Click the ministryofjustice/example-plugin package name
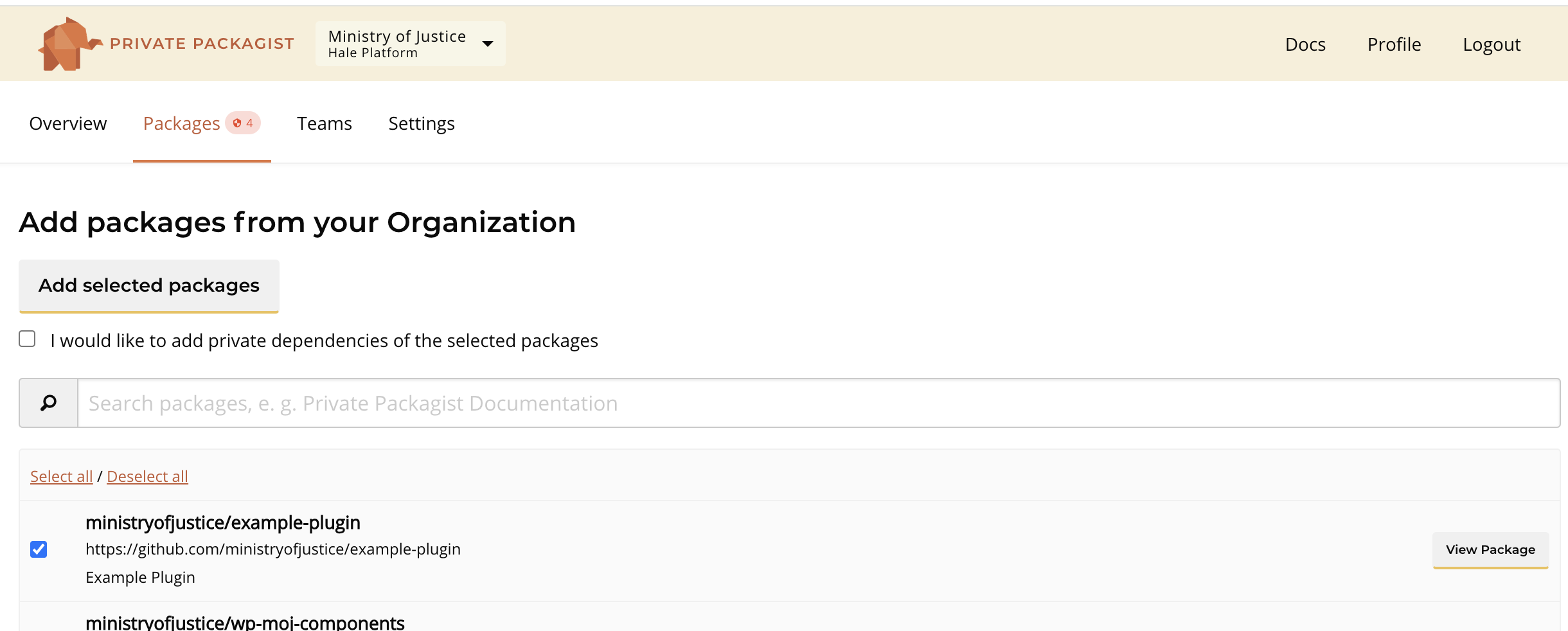The image size is (1568, 631). 223,522
